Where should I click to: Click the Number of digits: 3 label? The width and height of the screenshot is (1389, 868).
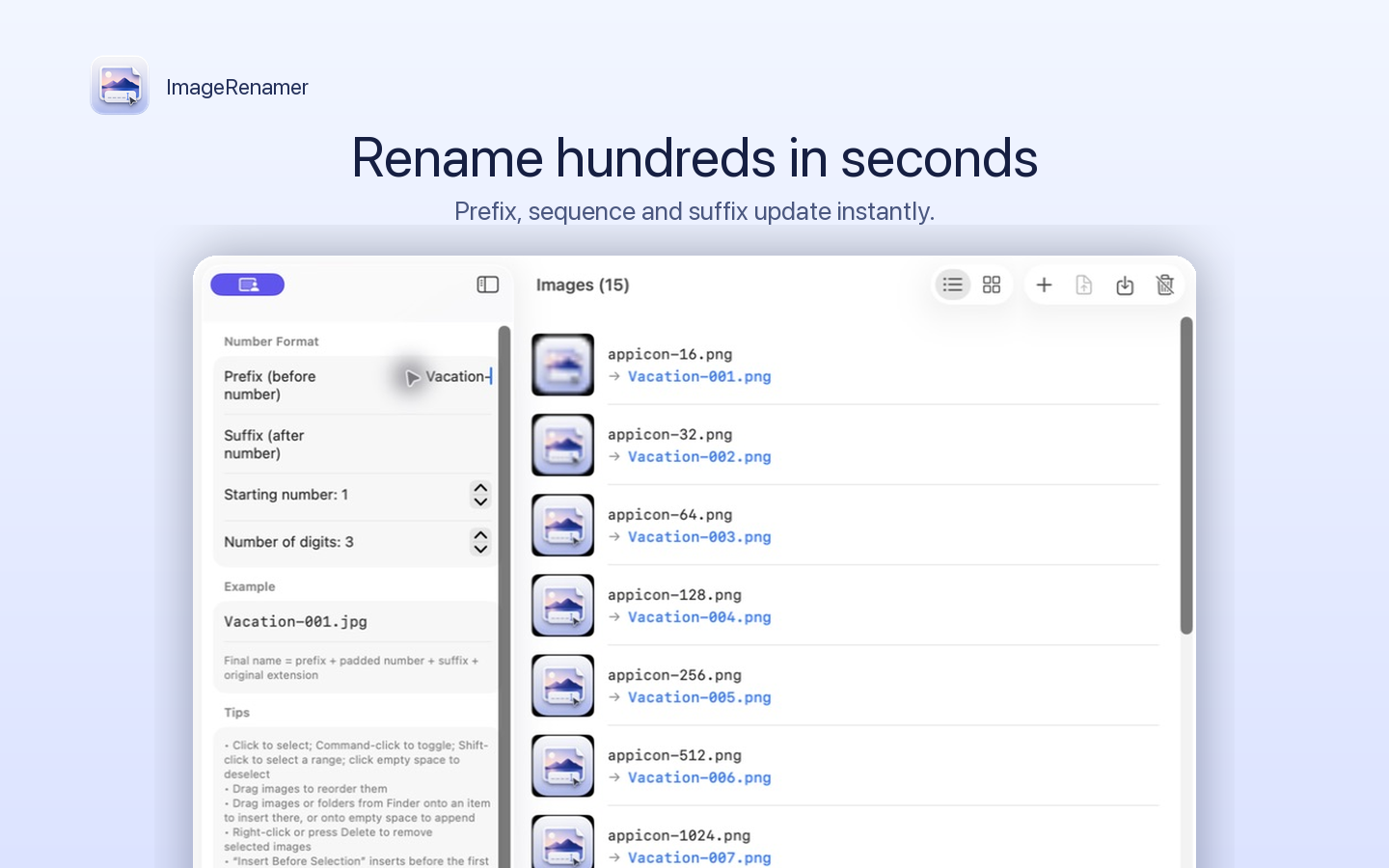click(x=288, y=542)
